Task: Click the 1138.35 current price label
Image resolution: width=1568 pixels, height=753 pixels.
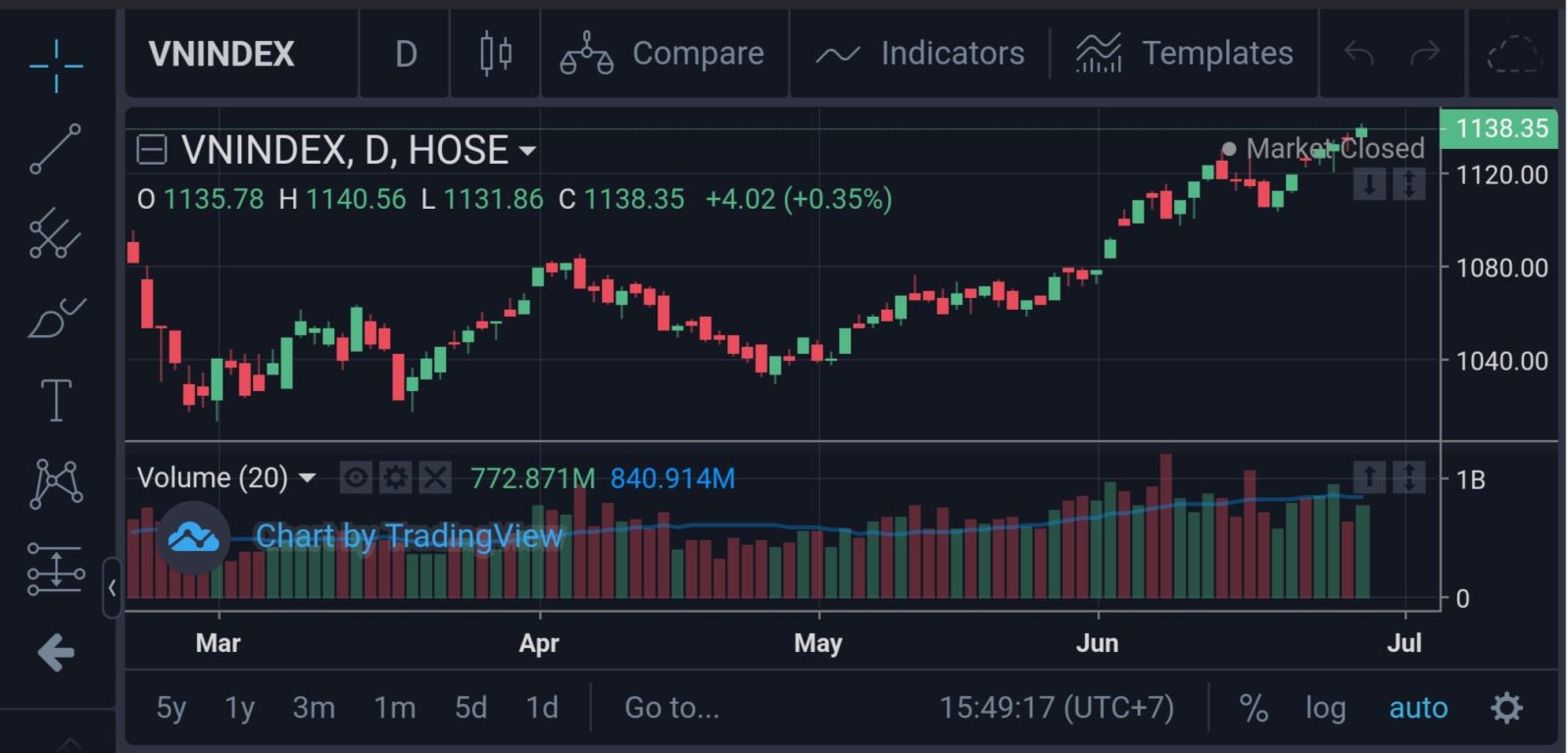Action: point(1498,128)
